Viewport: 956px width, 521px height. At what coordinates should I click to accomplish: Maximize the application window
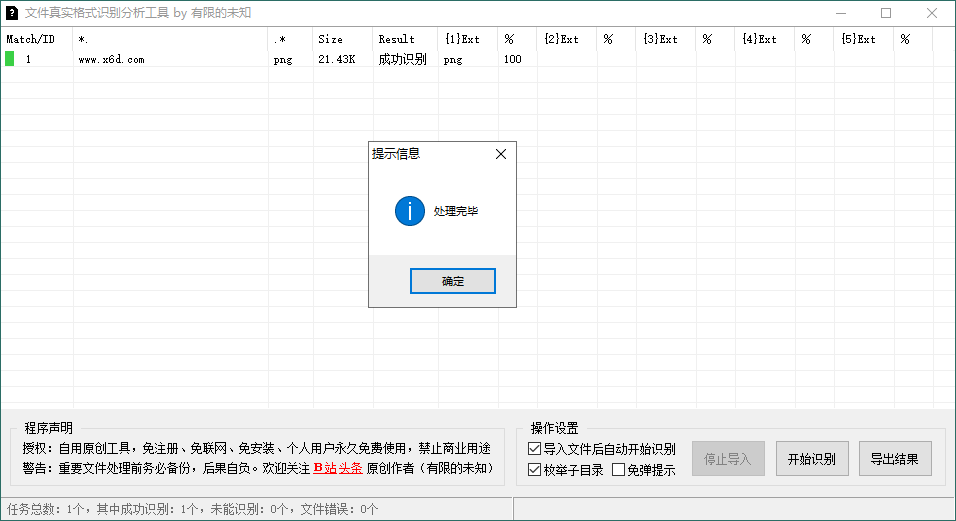pyautogui.click(x=886, y=13)
